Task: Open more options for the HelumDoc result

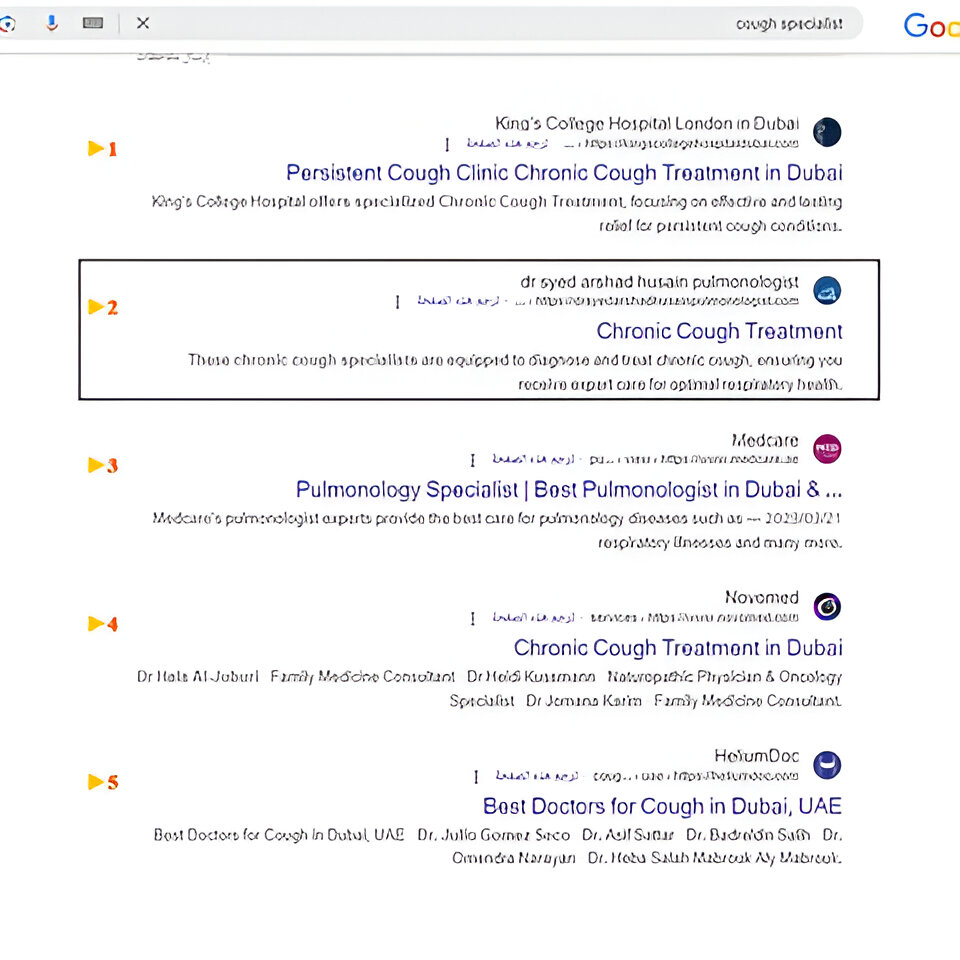Action: 476,777
